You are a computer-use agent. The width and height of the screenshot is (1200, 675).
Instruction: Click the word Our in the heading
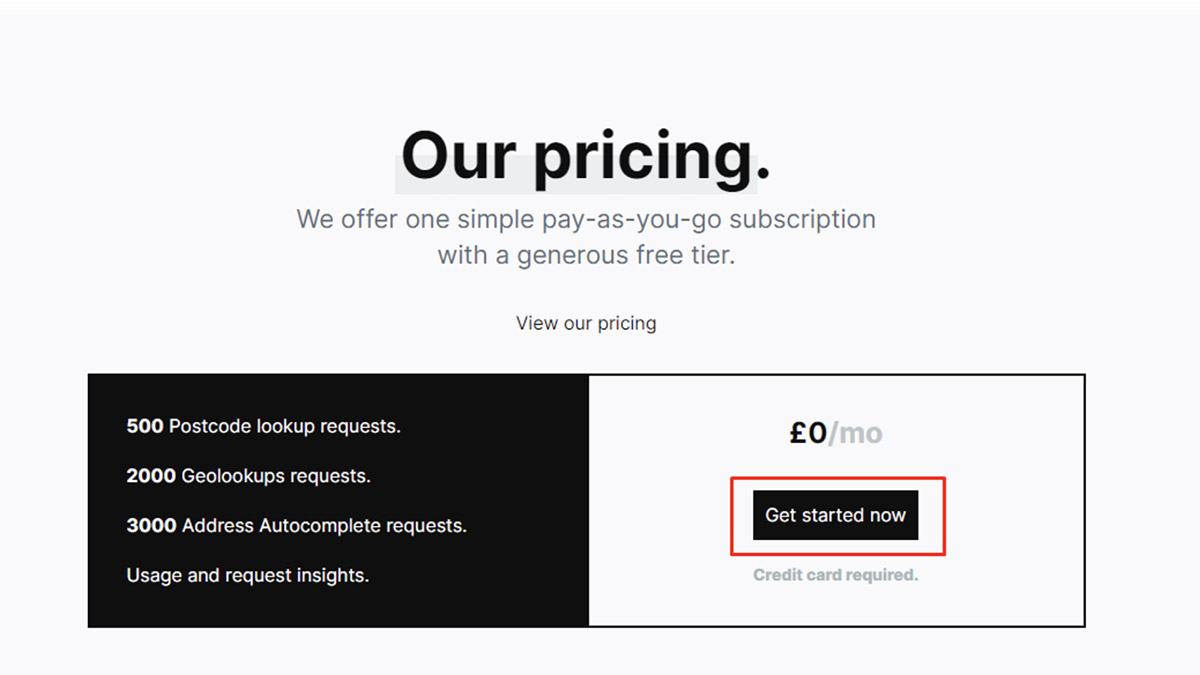[458, 156]
